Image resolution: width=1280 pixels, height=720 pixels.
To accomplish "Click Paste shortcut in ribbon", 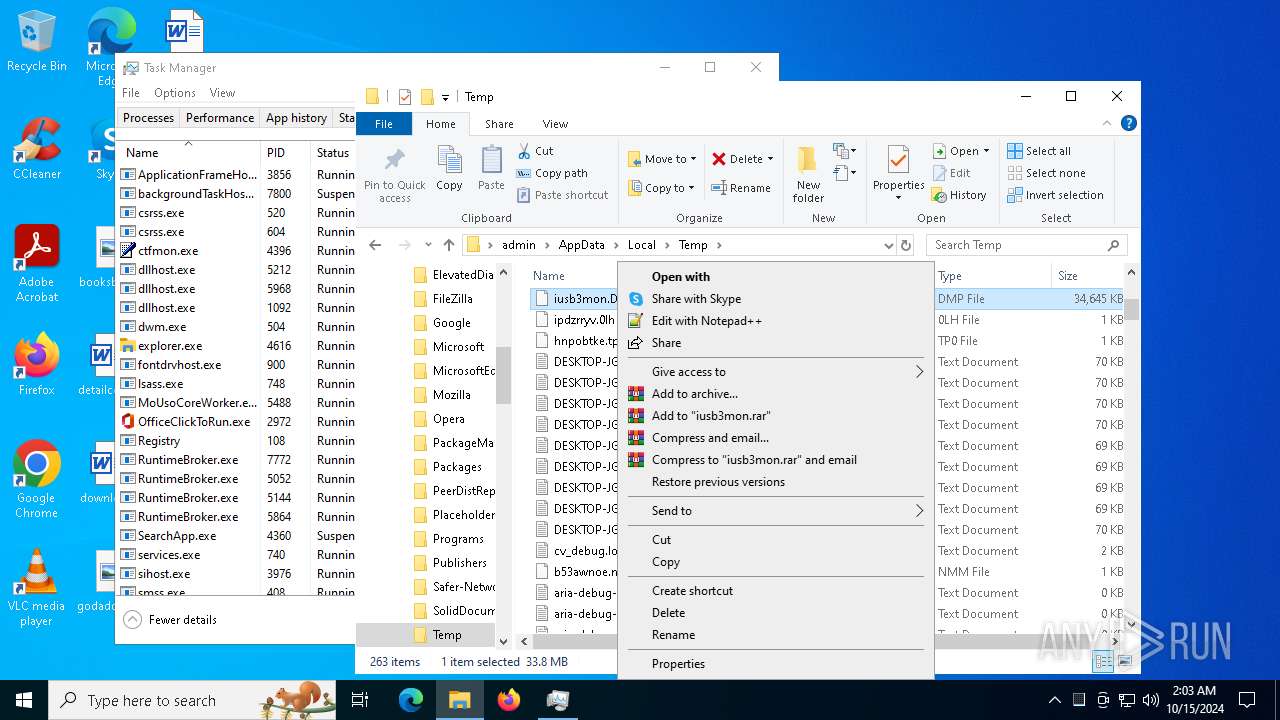I will (562, 195).
